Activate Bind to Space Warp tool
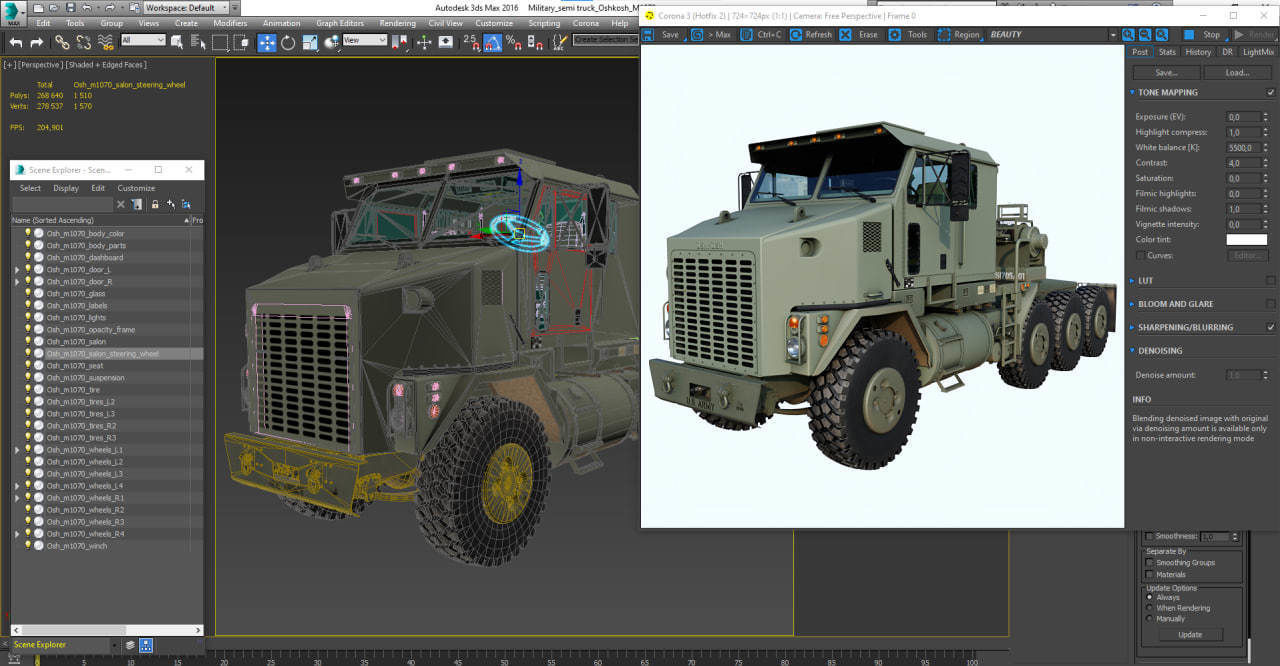Viewport: 1280px width, 666px height. (x=105, y=42)
